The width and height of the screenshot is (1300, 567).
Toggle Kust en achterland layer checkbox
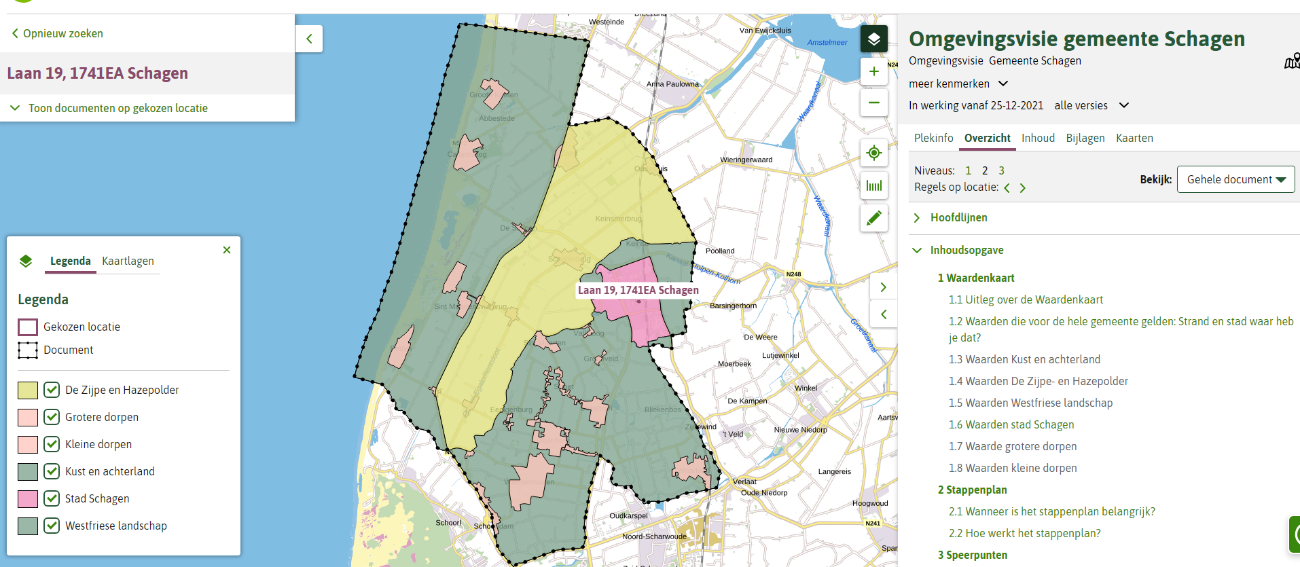coord(52,471)
